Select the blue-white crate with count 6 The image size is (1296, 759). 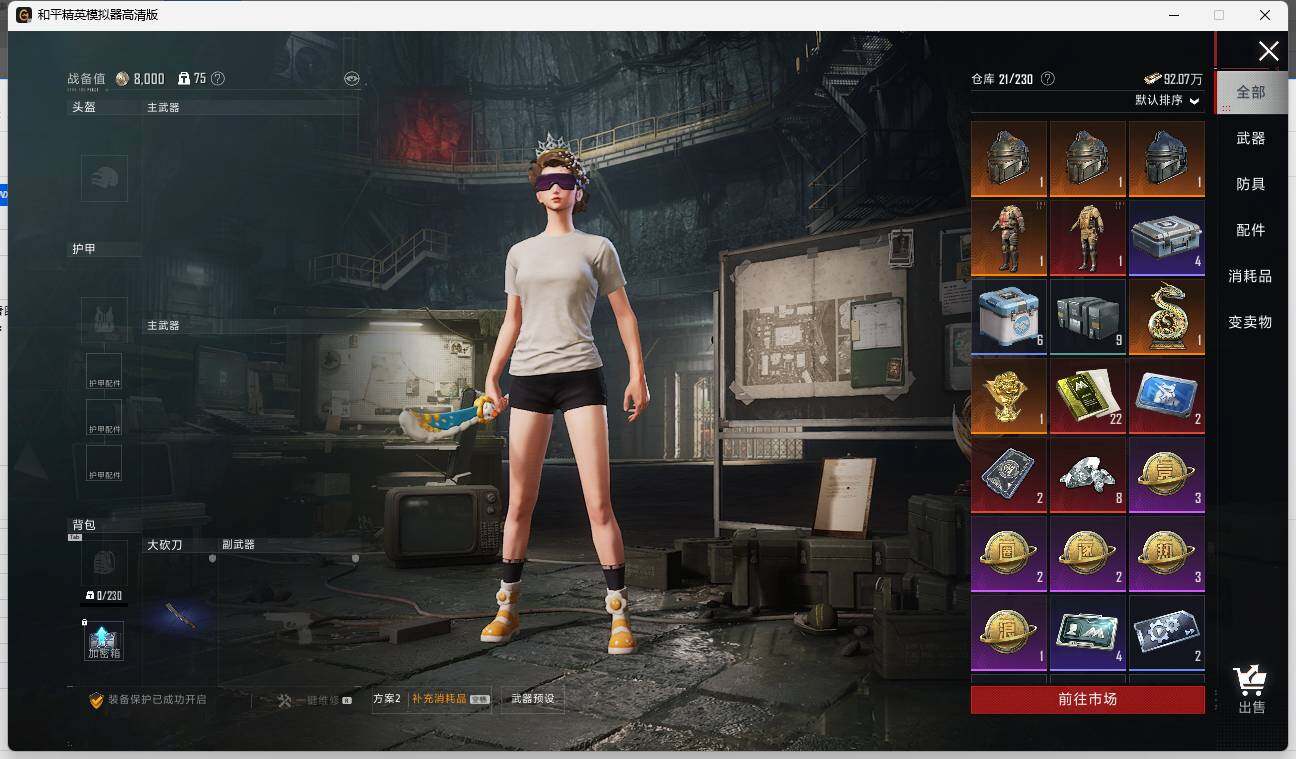pyautogui.click(x=1009, y=316)
